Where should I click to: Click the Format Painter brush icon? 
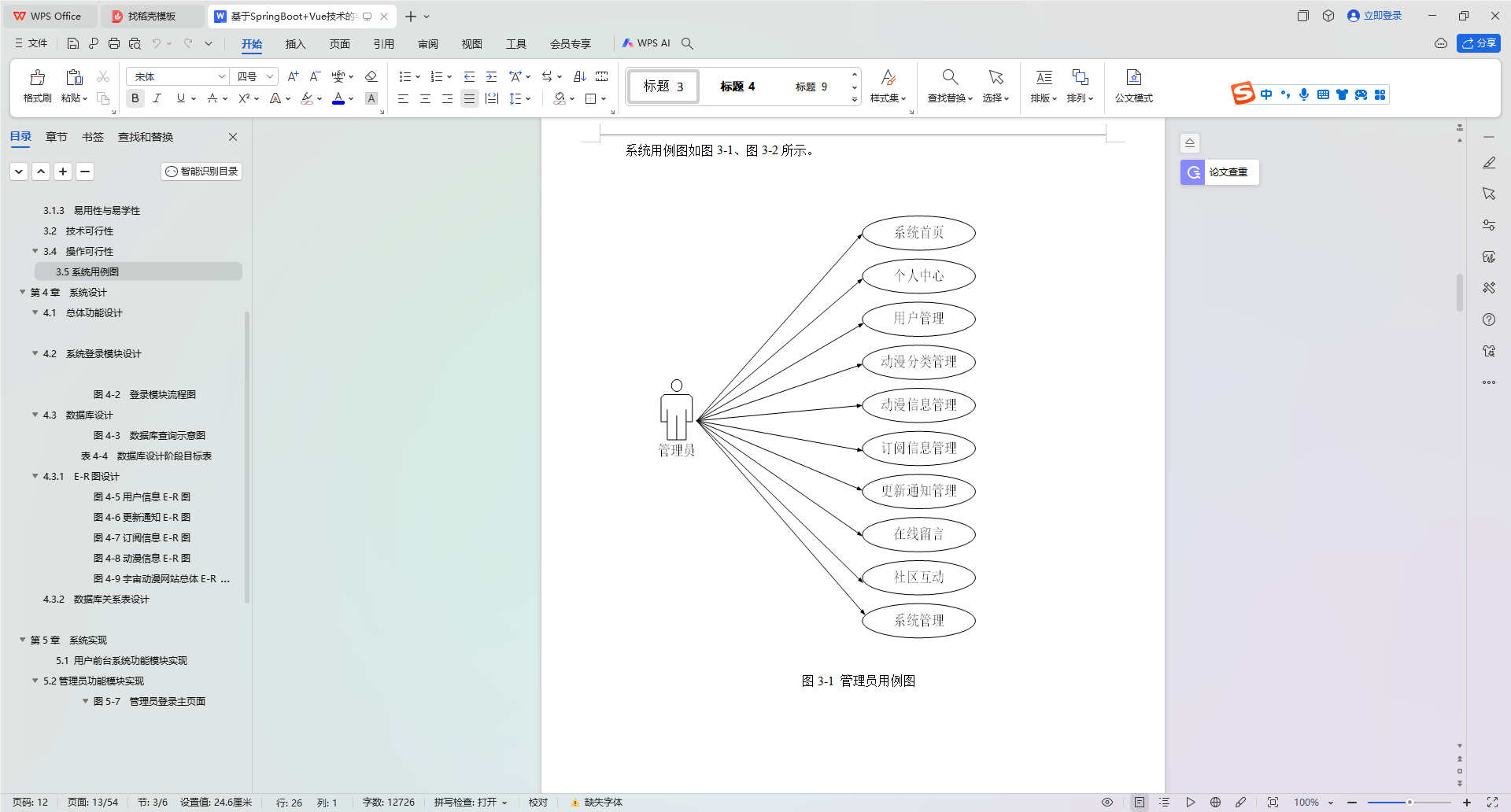pos(37,77)
